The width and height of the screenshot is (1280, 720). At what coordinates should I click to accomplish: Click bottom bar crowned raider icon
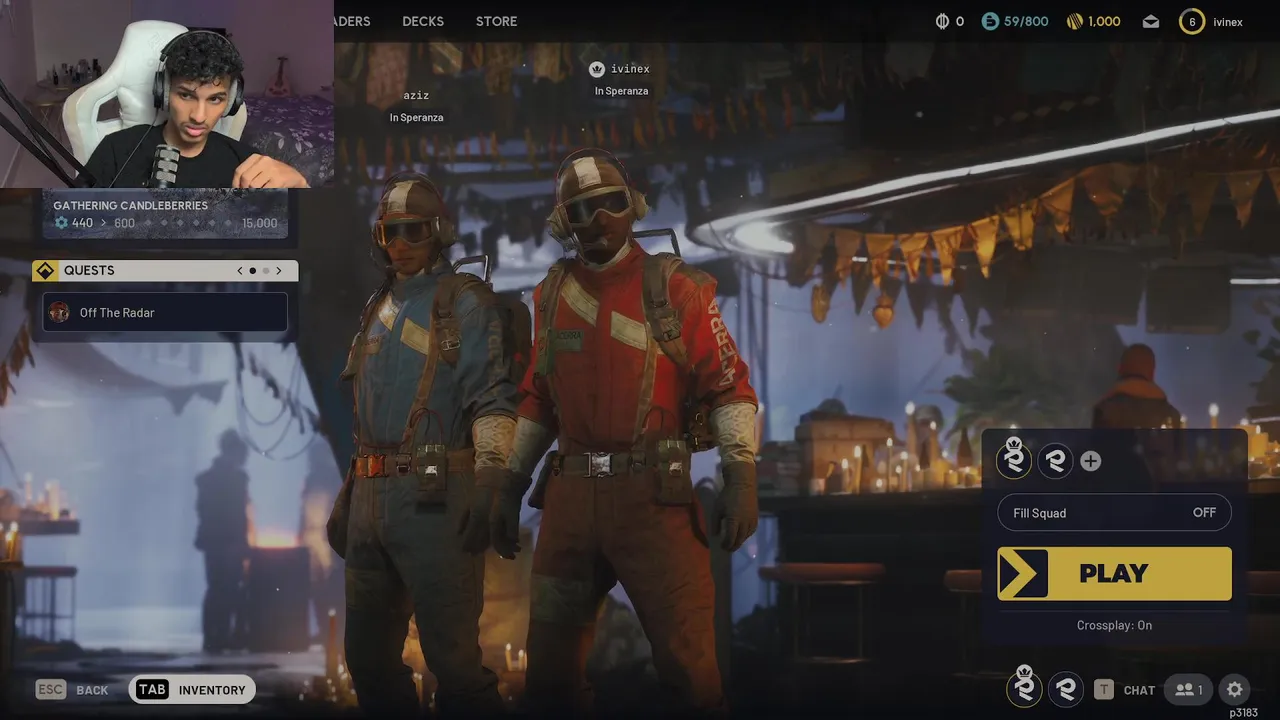pos(1025,687)
